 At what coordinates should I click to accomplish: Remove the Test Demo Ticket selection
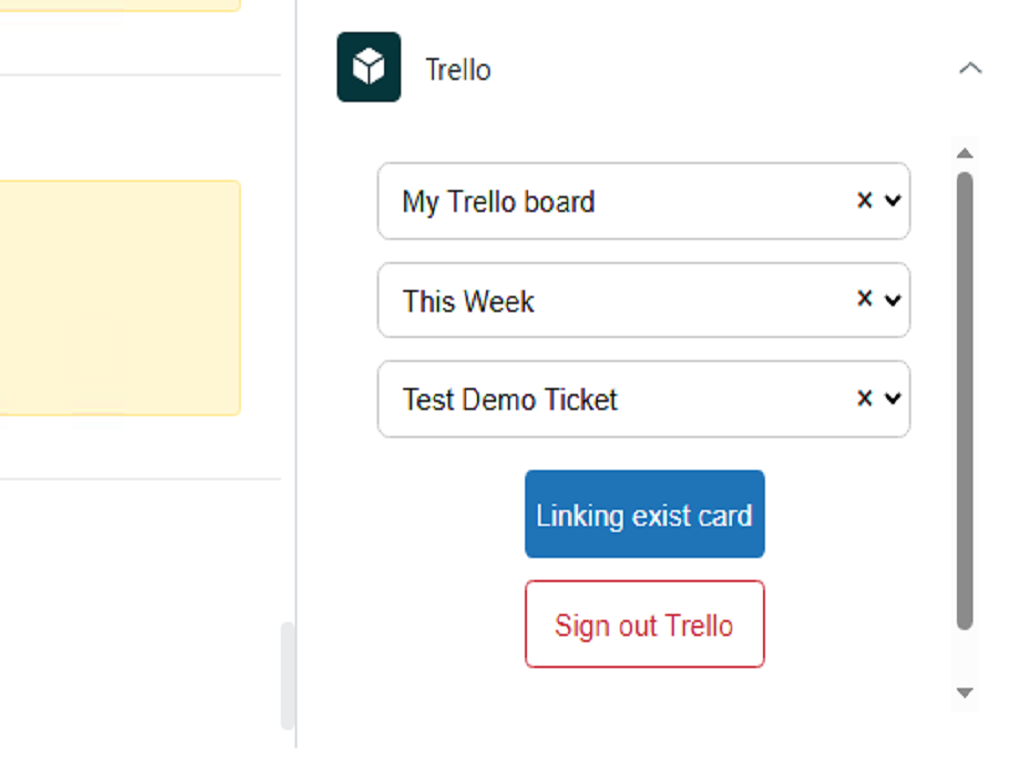coord(865,397)
